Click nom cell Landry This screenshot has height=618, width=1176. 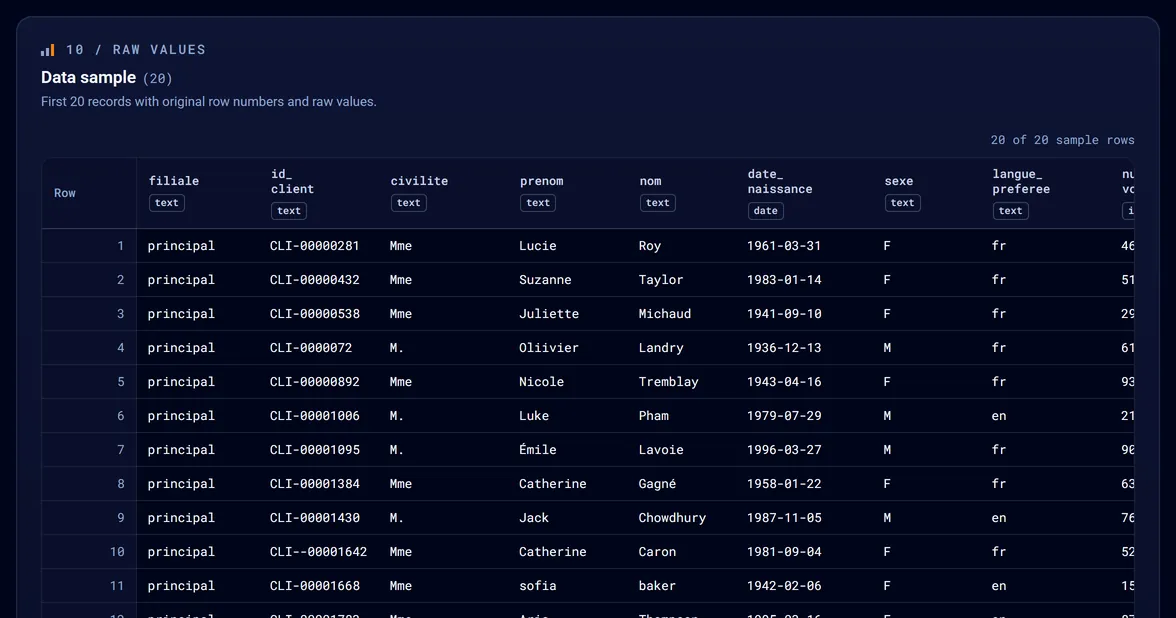coord(661,347)
